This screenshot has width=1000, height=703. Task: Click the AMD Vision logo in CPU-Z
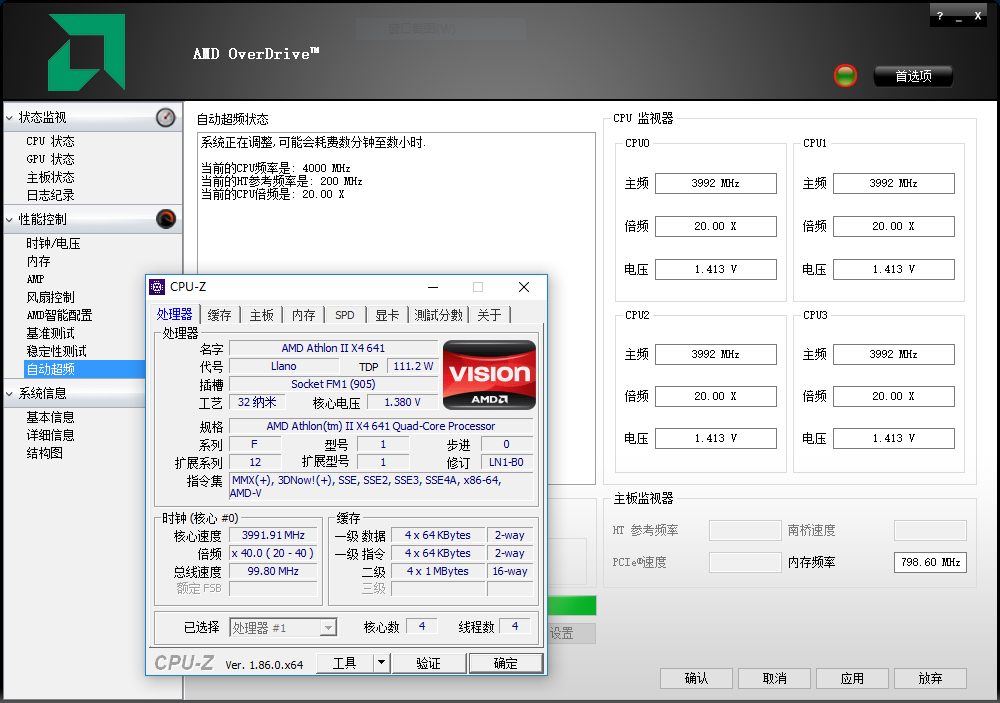(489, 374)
